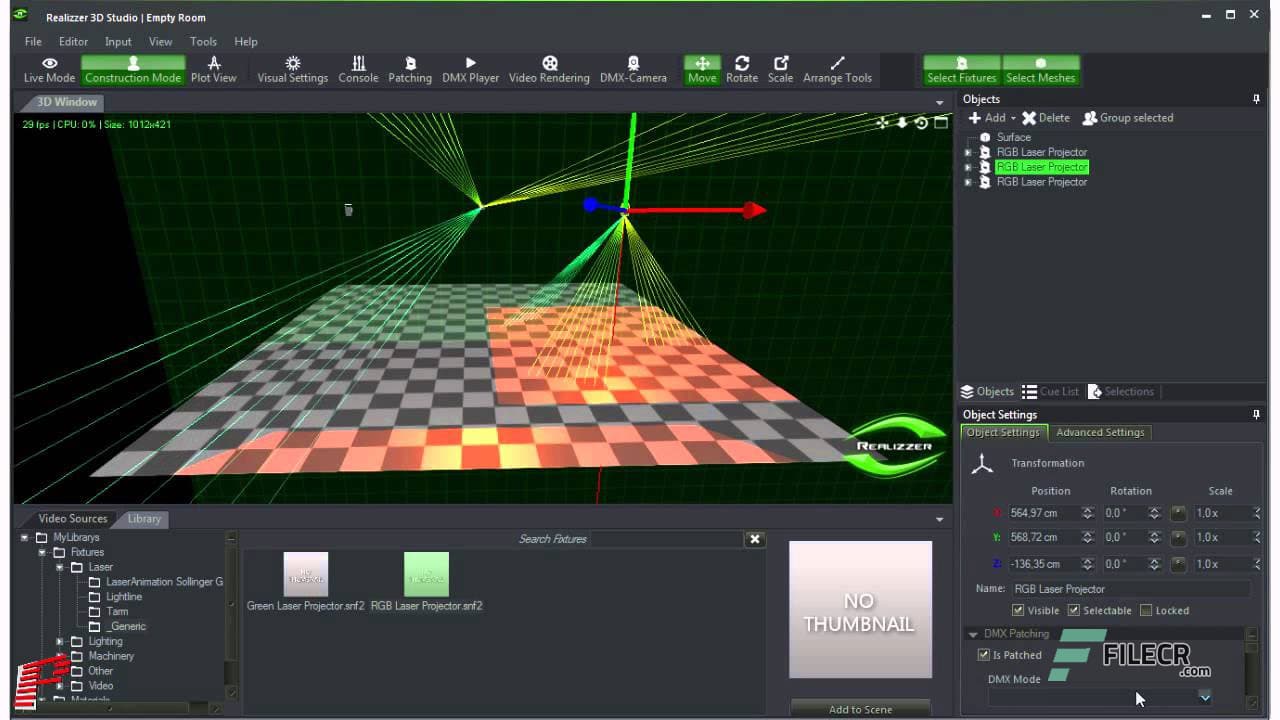Open the Console

tap(357, 68)
